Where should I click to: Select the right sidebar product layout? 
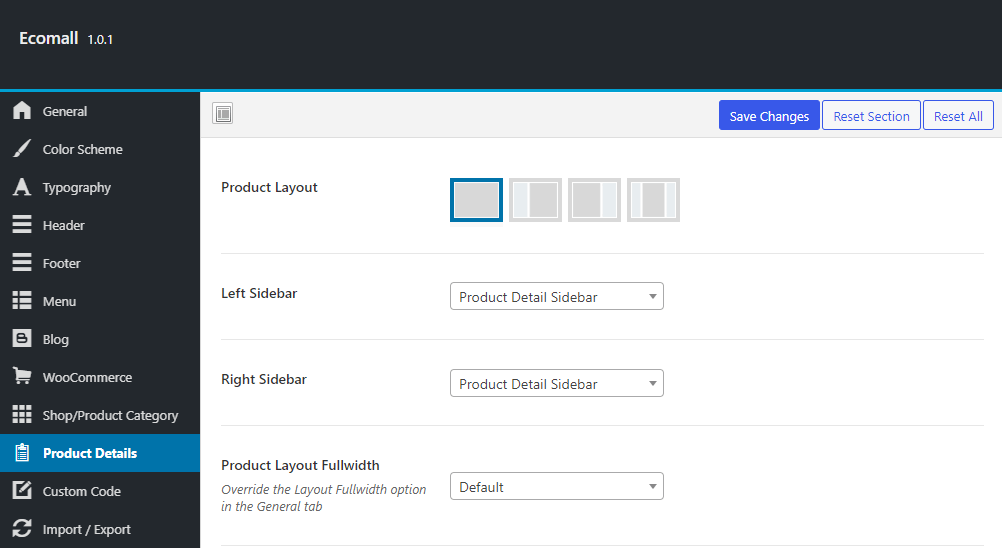click(594, 200)
